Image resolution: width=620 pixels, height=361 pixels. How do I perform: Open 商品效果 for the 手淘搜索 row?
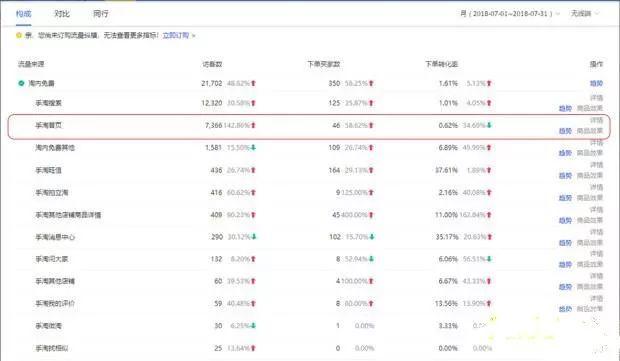[x=590, y=108]
